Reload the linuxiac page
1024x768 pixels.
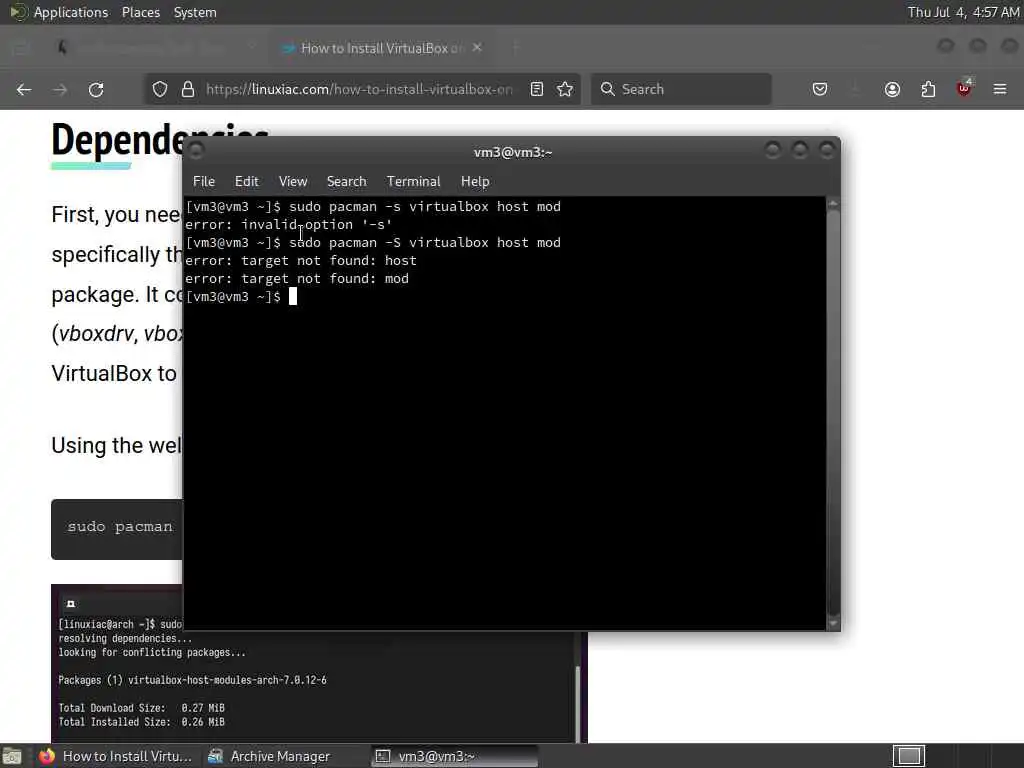(96, 89)
